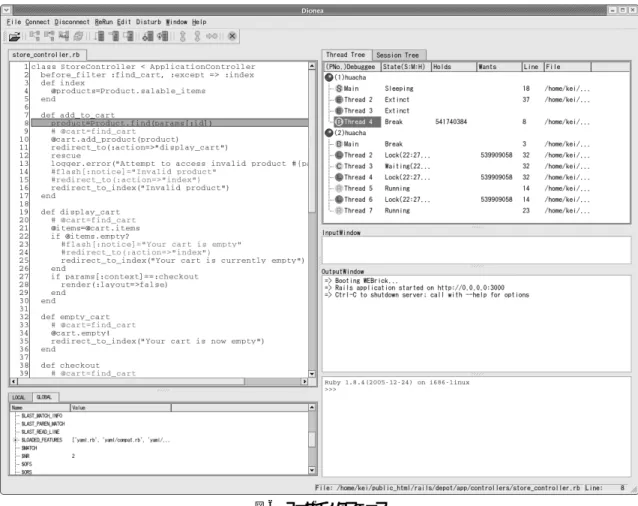Viewport: 638px width, 506px height.
Task: Click the Line column header in thread tree
Action: pyautogui.click(x=533, y=67)
